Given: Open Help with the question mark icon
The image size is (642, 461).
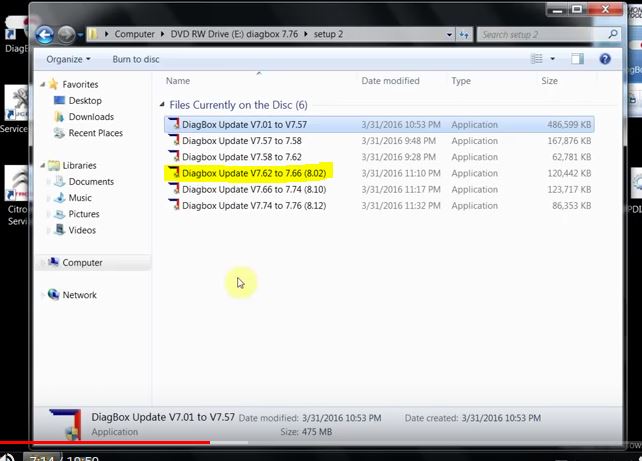Looking at the screenshot, I should click(605, 59).
